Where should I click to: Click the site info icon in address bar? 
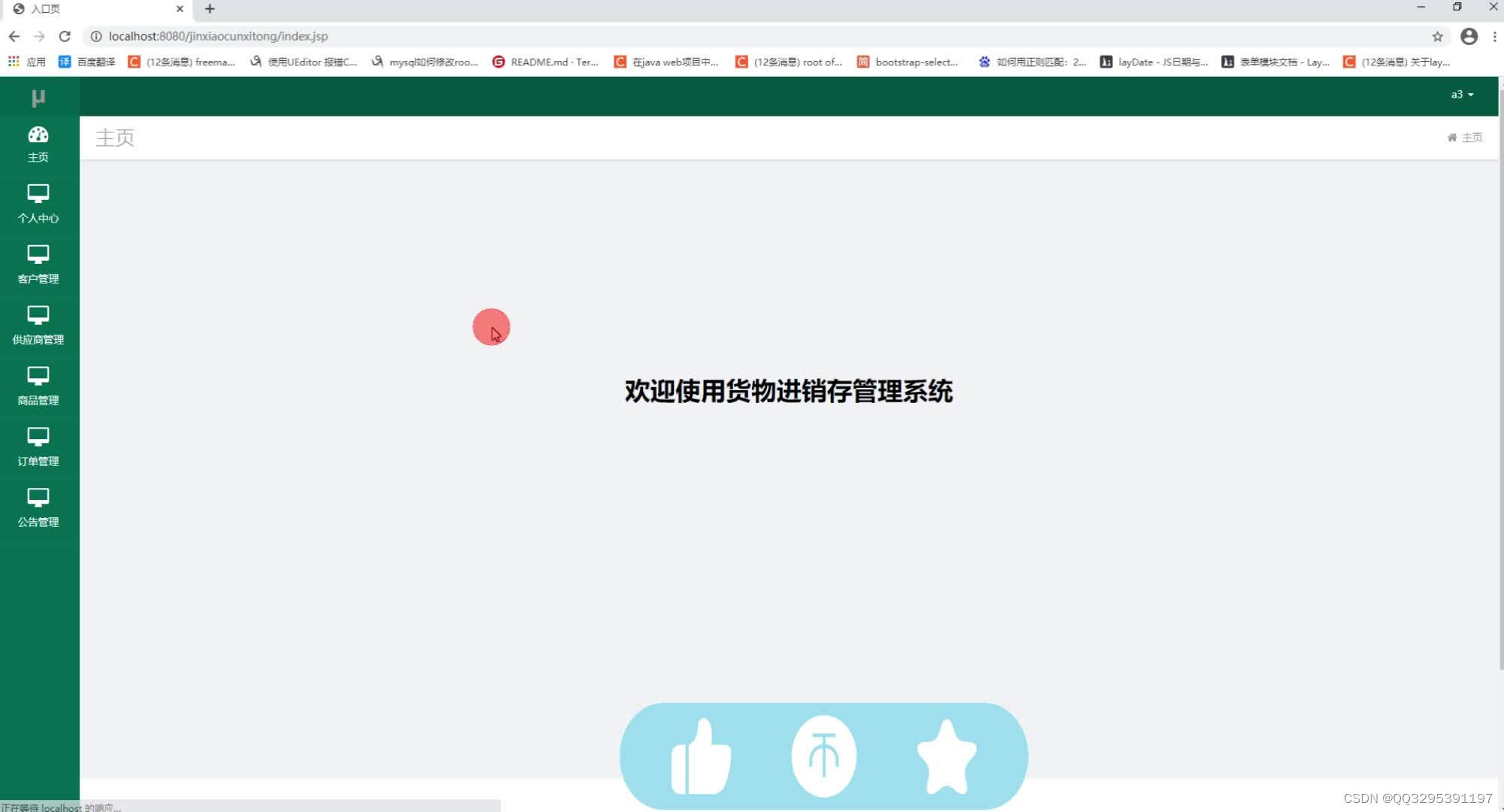[x=96, y=36]
